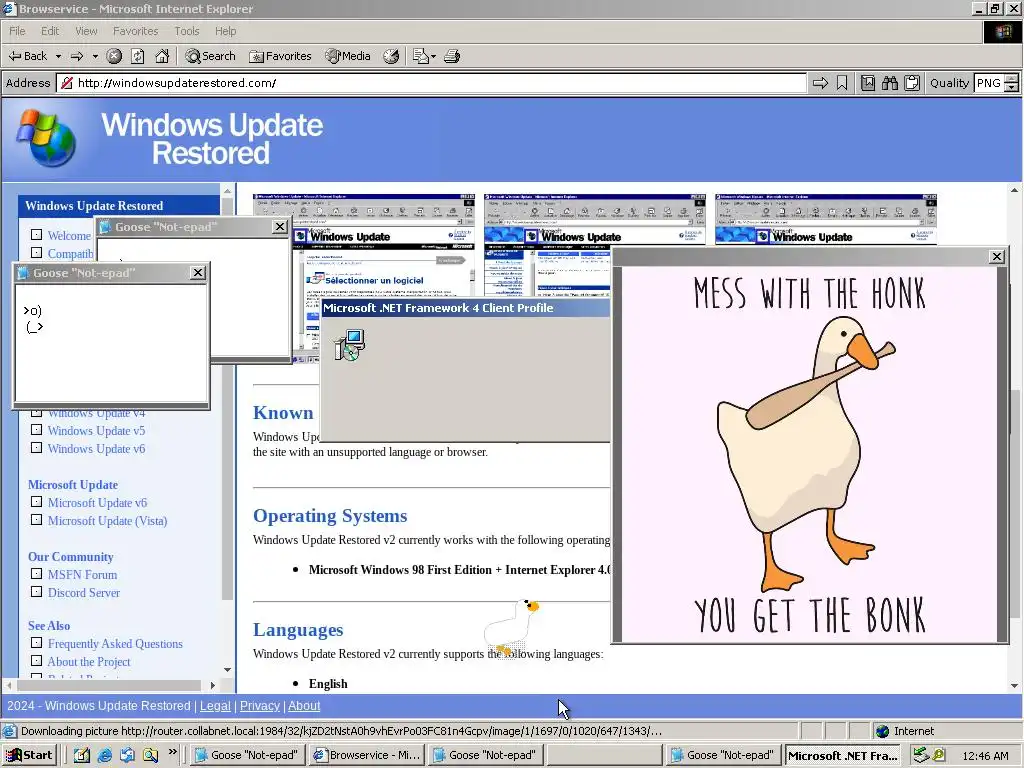Open the Windows Update v5 link
The image size is (1024, 768).
[x=96, y=431]
